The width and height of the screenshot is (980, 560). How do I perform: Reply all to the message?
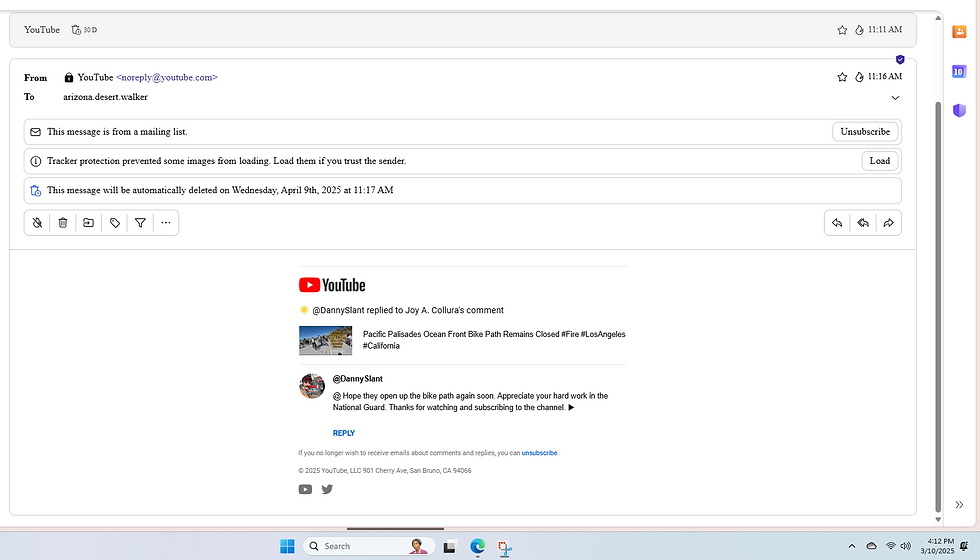pyautogui.click(x=862, y=222)
